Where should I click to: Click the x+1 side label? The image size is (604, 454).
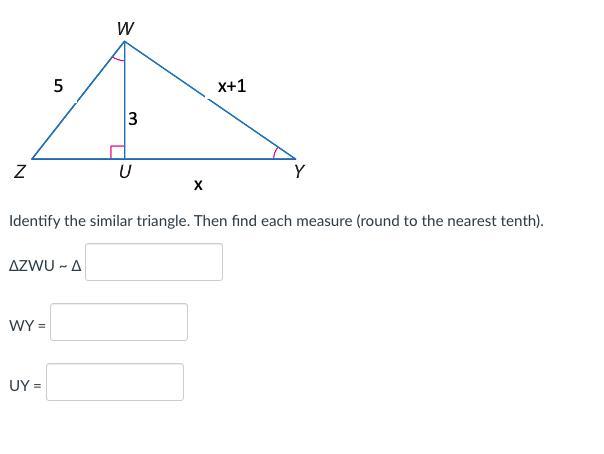pos(232,86)
